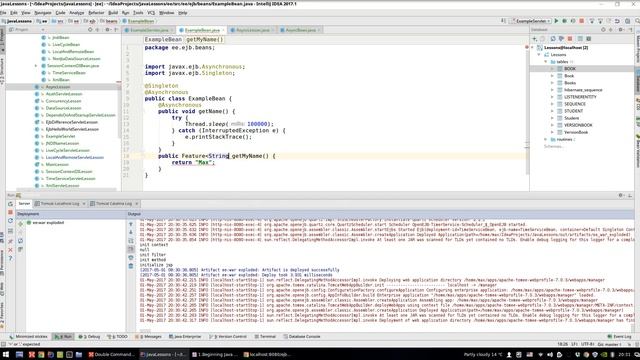Collapse the Lessons schema node
640x360 pixels.
(539, 55)
